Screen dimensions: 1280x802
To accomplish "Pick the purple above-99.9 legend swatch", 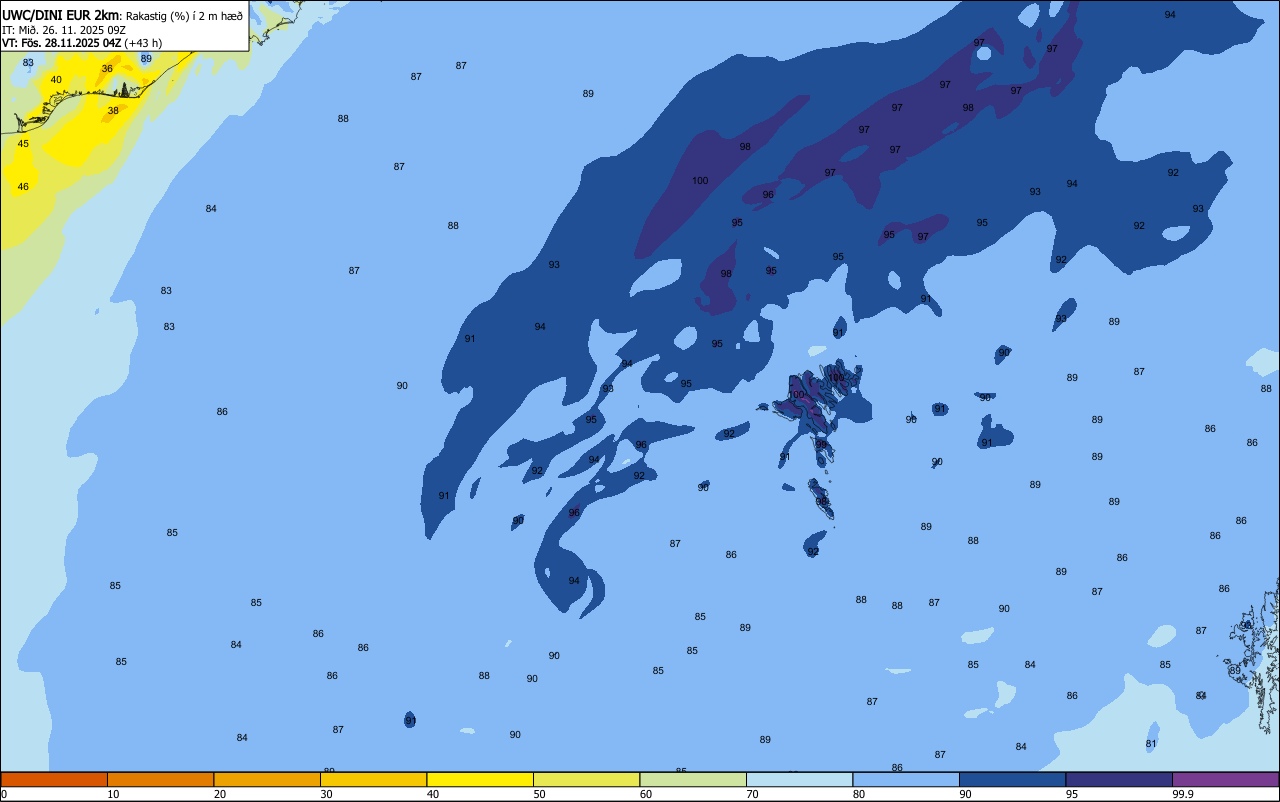I will coord(1225,779).
